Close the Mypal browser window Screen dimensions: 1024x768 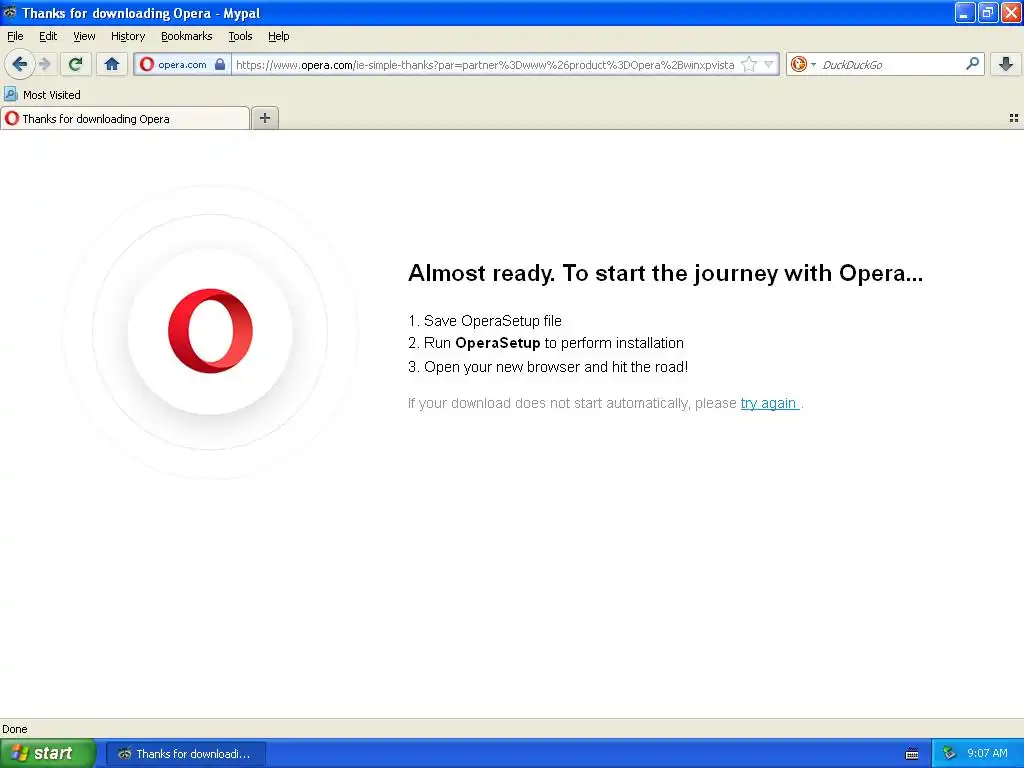(x=1011, y=12)
